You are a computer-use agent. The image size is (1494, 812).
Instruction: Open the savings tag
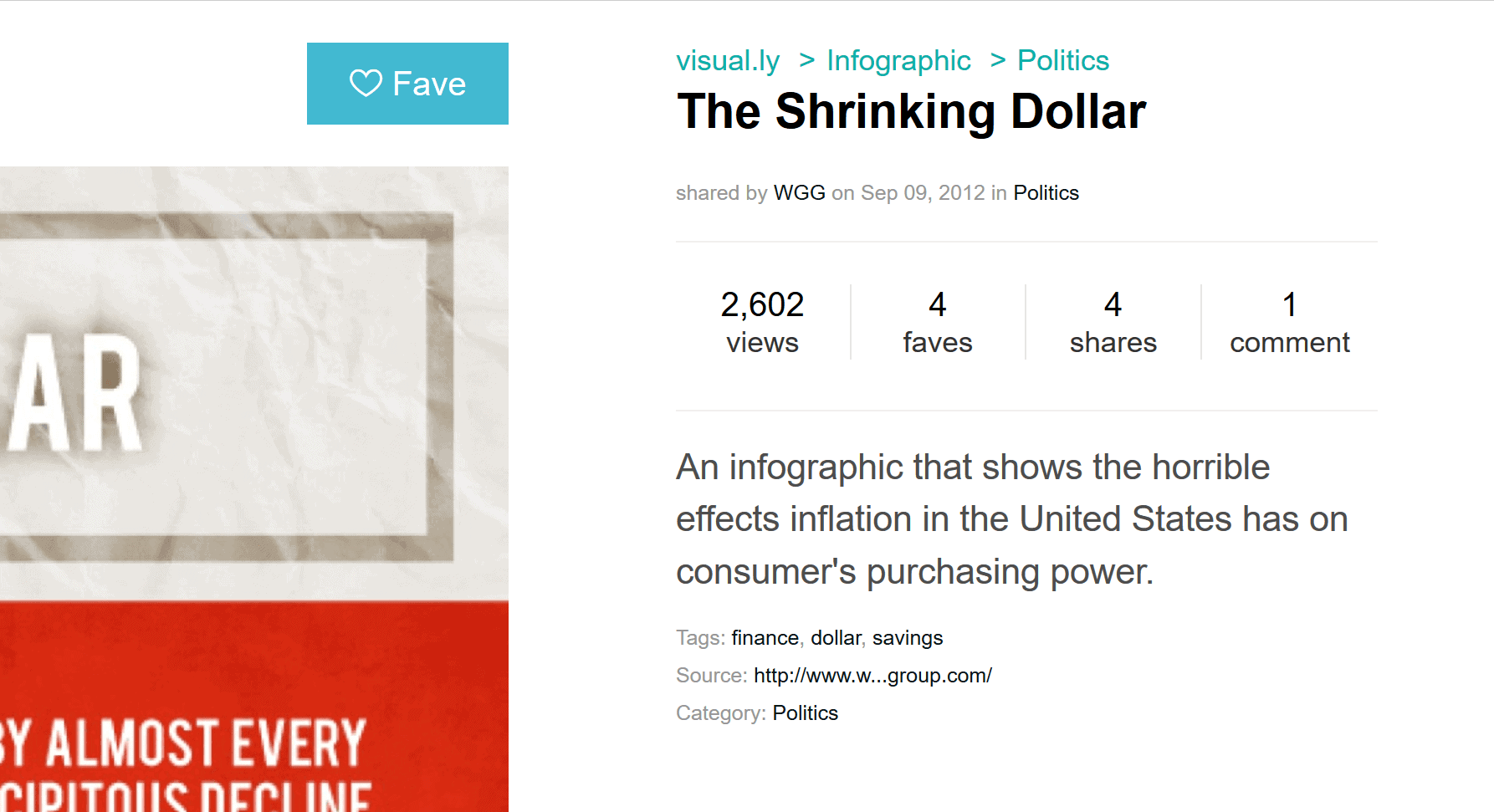[907, 638]
